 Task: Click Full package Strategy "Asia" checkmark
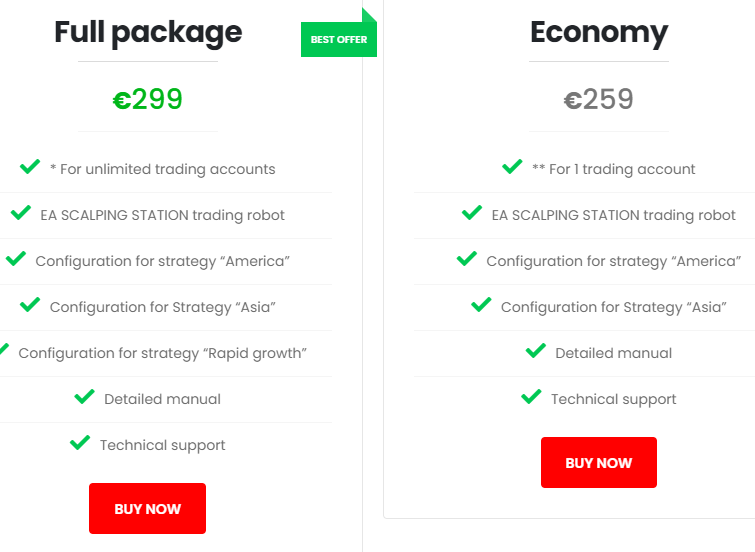pyautogui.click(x=30, y=305)
